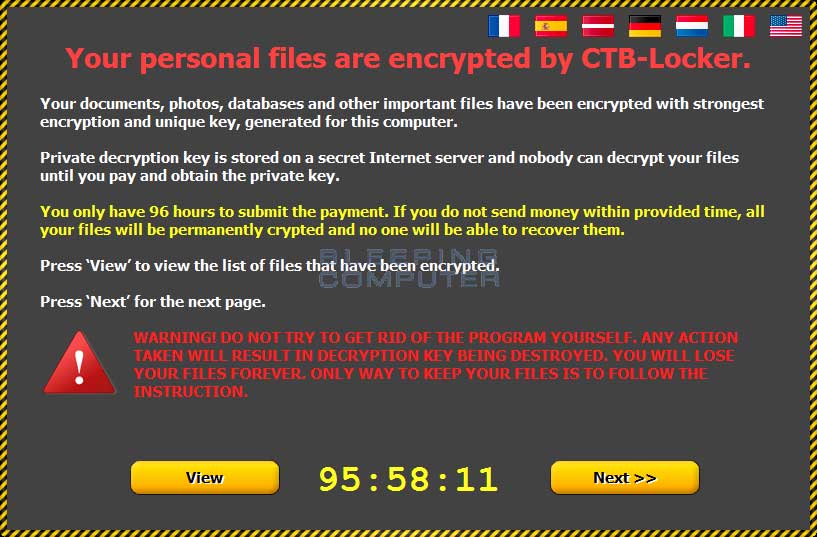This screenshot has height=537, width=817.
Task: Choose the Italian flag language option
Action: tap(739, 26)
